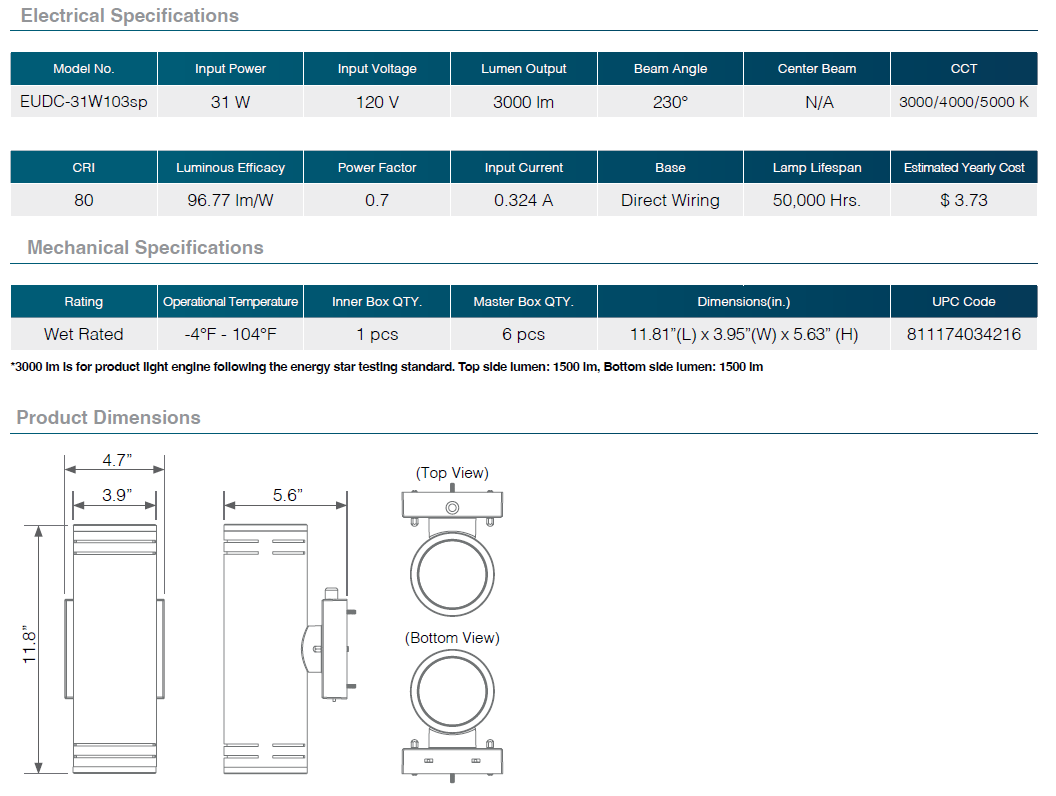
Task: Click the front view fixture drawing
Action: click(114, 649)
